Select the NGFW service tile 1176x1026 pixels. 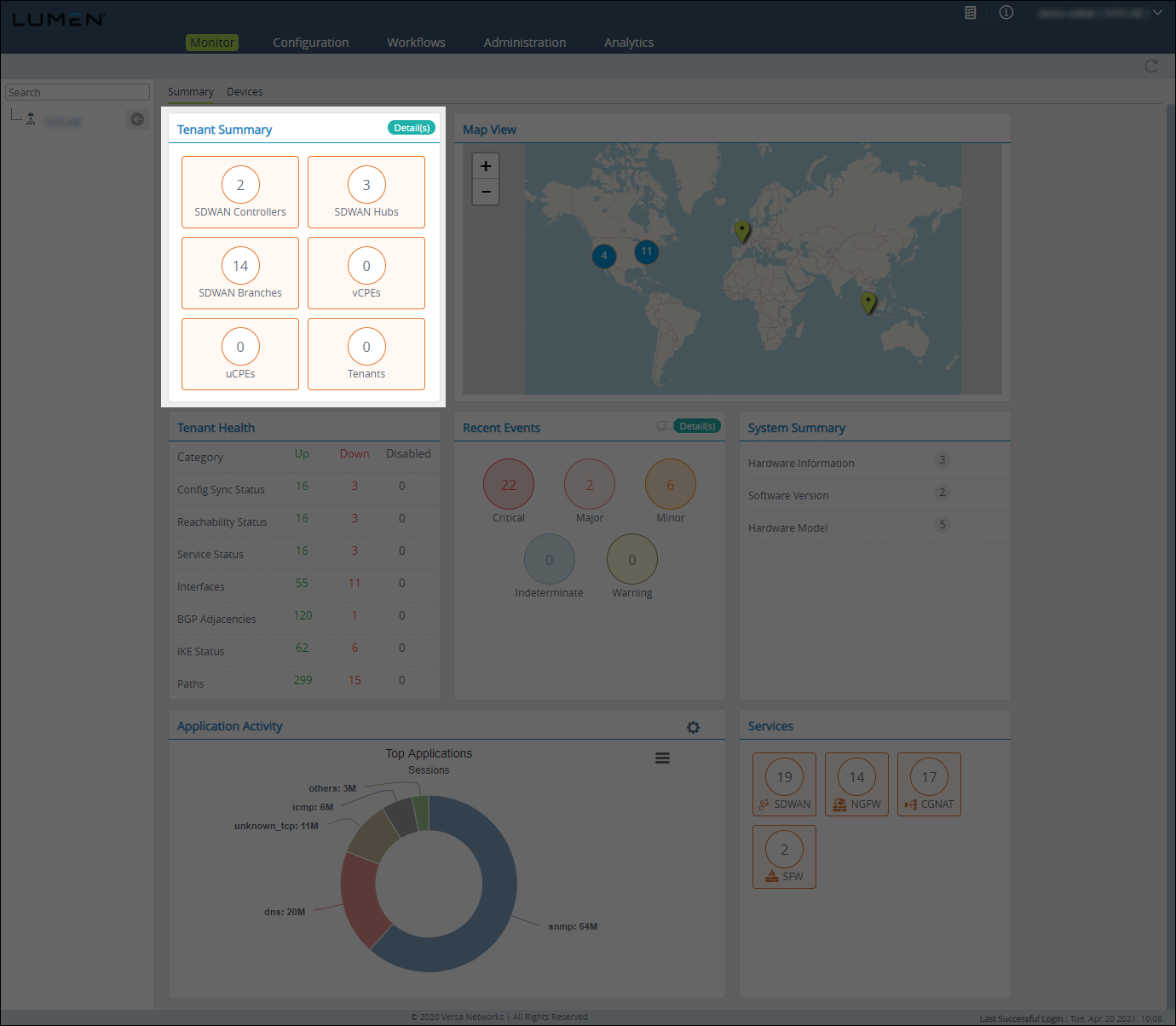(856, 784)
